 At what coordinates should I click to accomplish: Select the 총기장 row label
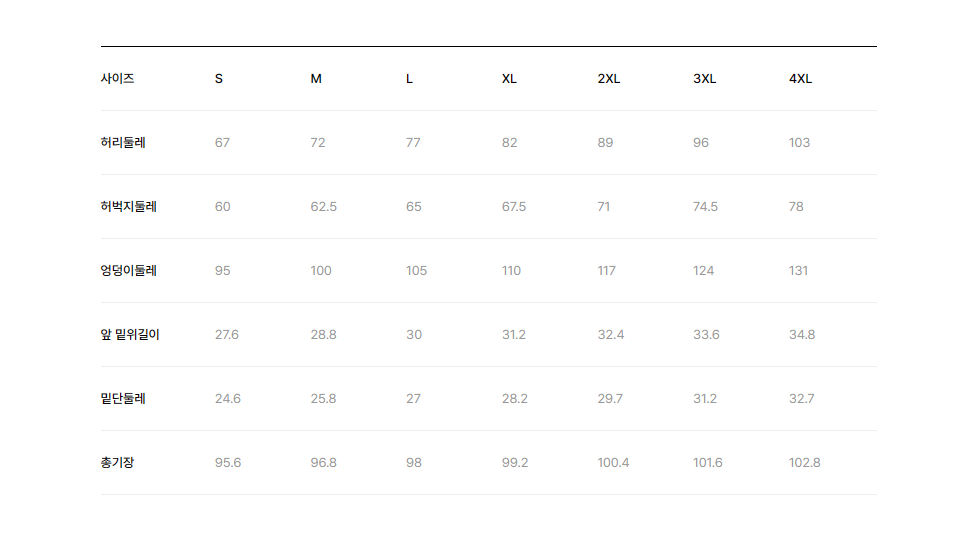pos(118,463)
